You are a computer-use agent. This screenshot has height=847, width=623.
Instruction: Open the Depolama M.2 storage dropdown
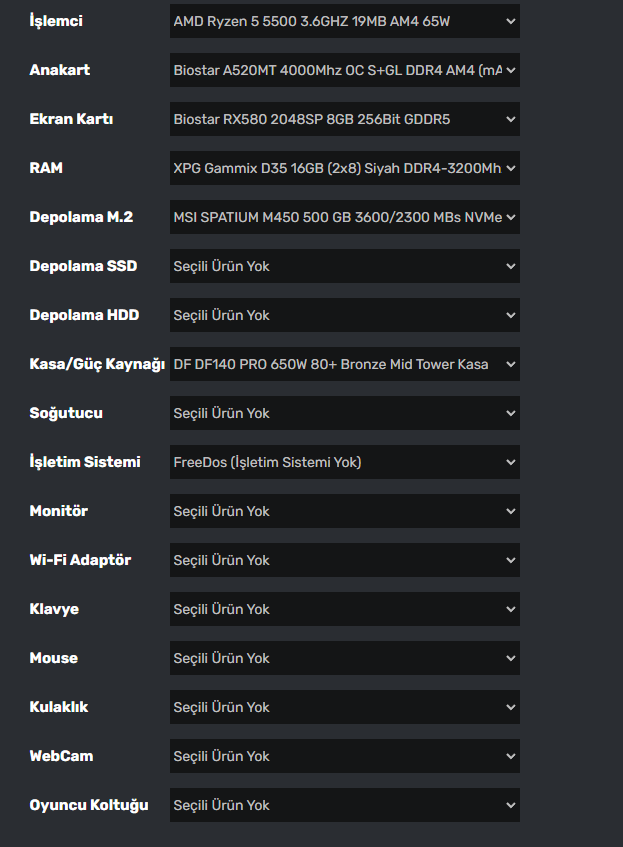click(344, 217)
